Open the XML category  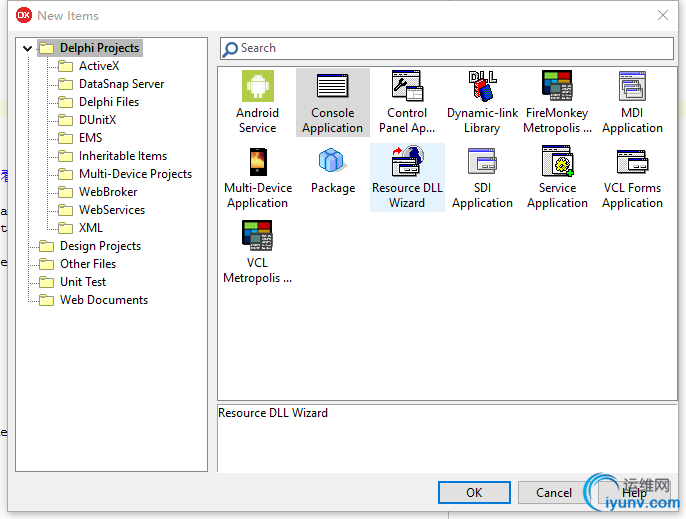coord(91,228)
